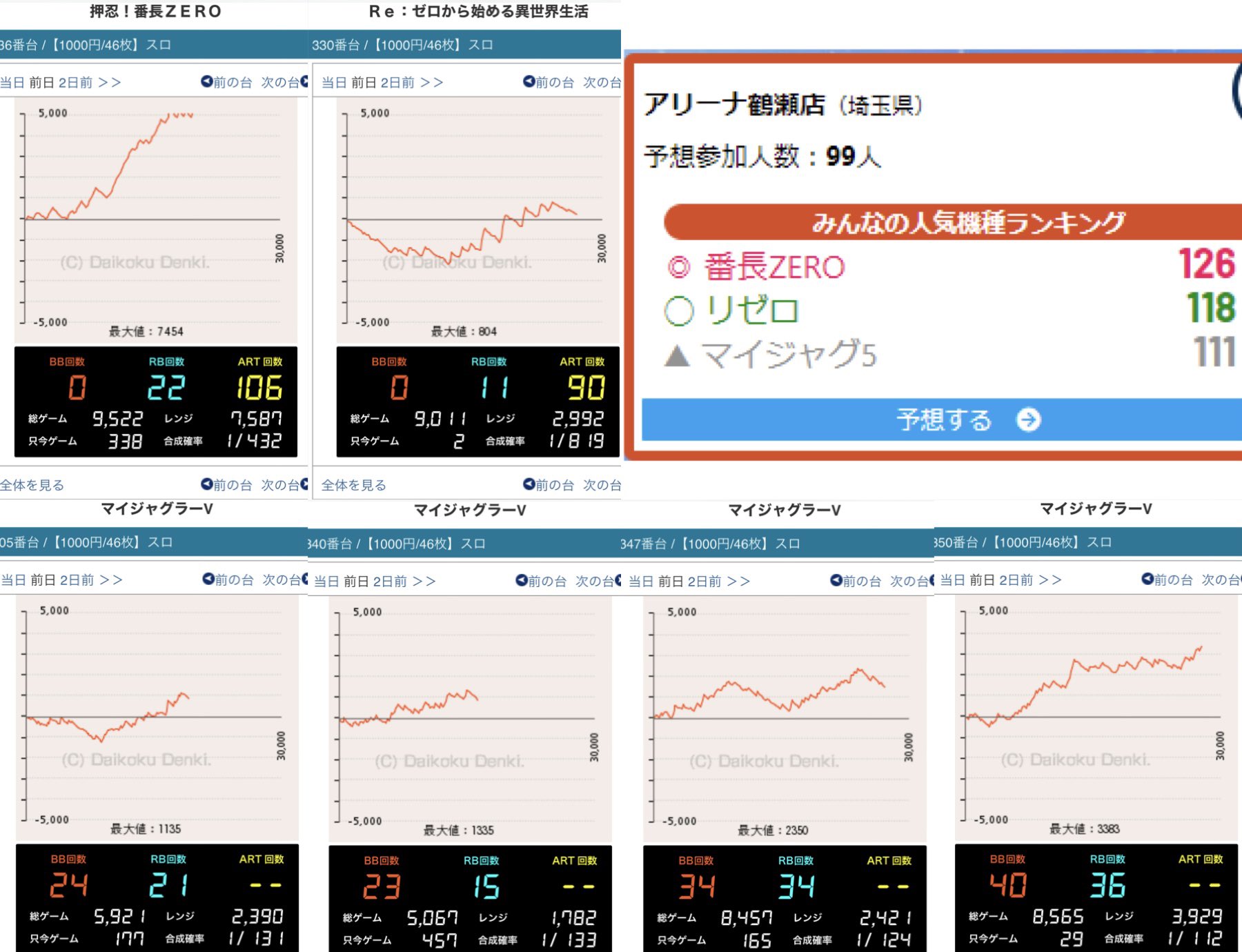Open 次の台 beside 全体を見る in the 330番台 panel
Screen dimensions: 1242x952
(602, 485)
